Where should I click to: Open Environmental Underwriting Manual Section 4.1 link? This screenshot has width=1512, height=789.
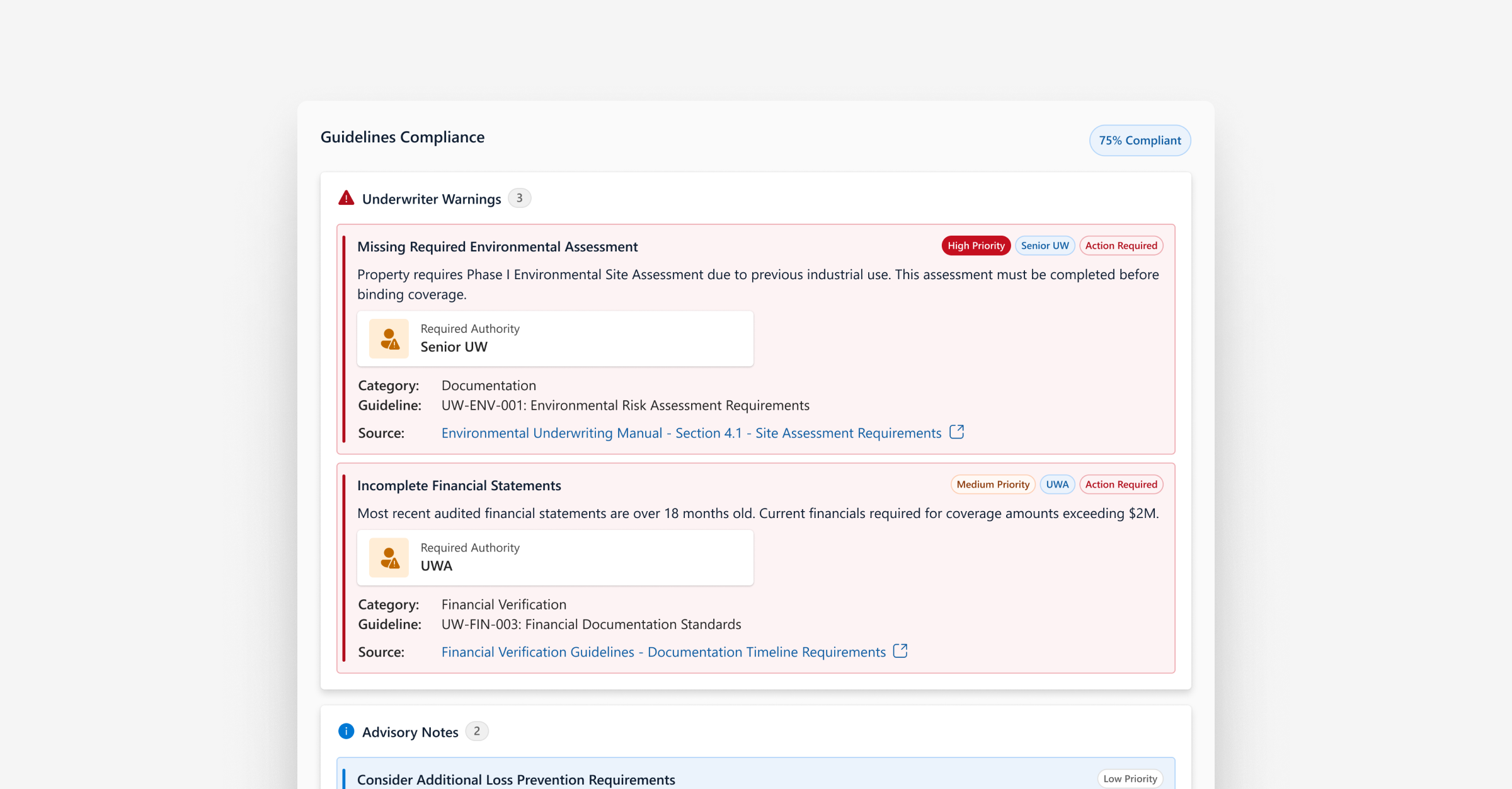point(691,433)
